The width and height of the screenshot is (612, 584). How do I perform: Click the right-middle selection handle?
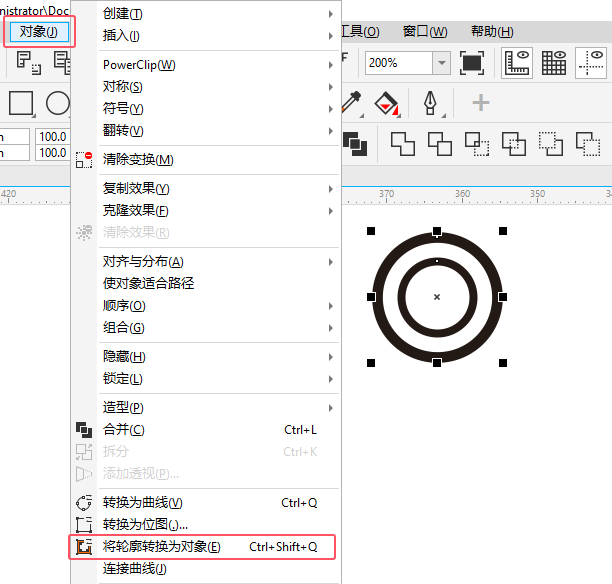click(x=503, y=297)
